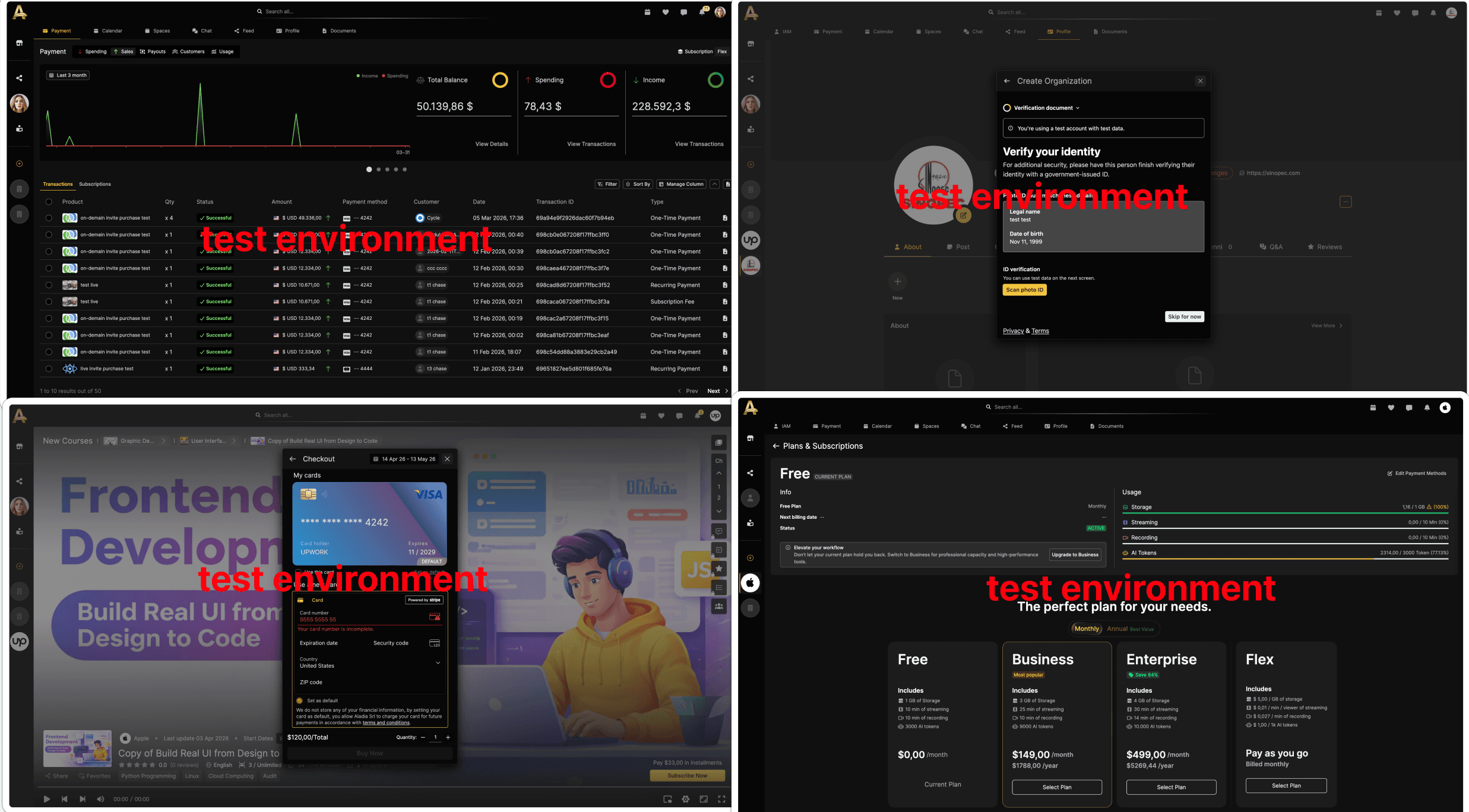Open receipt icon for transaction 69a94e9f2926dac60f7b94eb
Image resolution: width=1469 pixels, height=812 pixels.
tap(725, 218)
